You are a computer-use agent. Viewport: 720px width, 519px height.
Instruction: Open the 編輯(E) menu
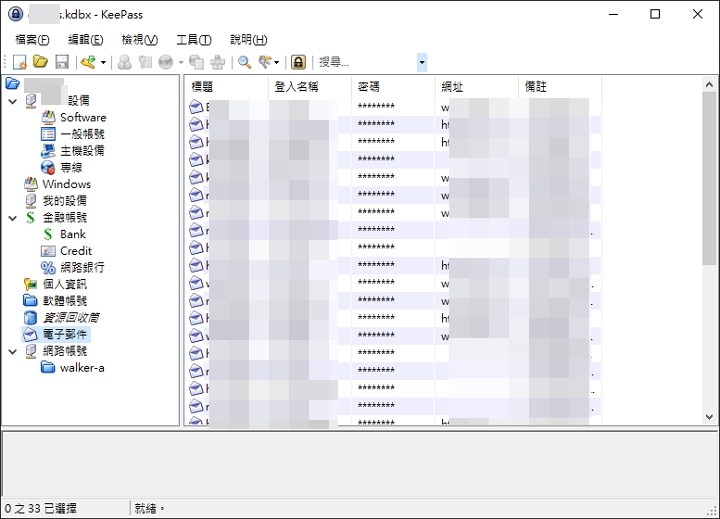pos(86,39)
